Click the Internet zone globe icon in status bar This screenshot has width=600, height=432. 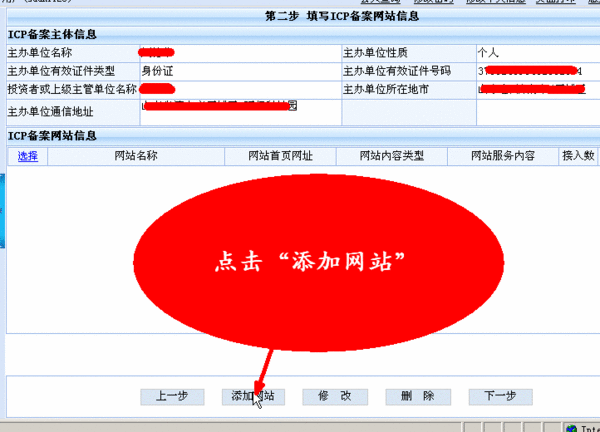coord(572,429)
